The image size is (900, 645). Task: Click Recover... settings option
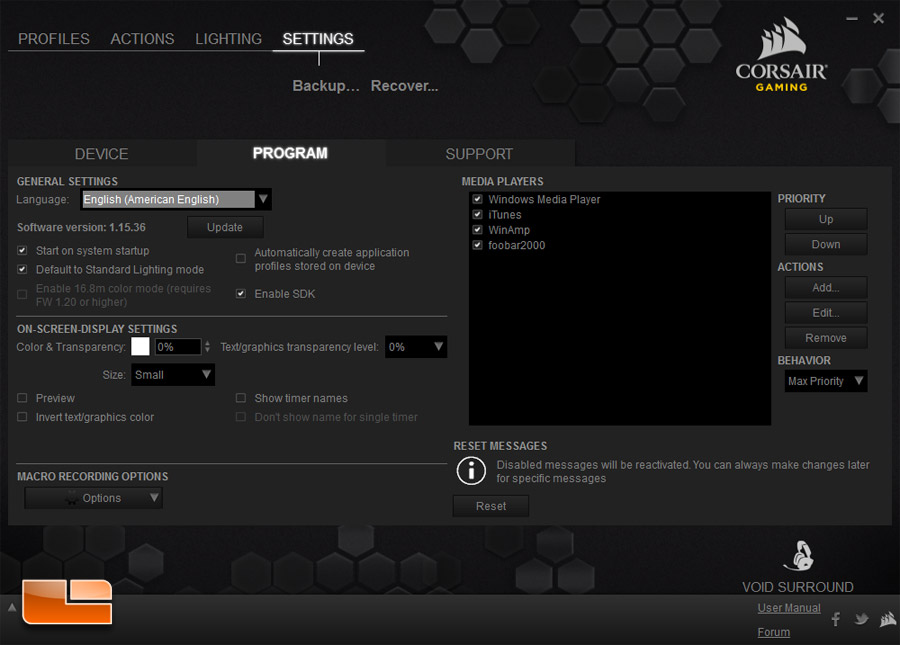(405, 86)
